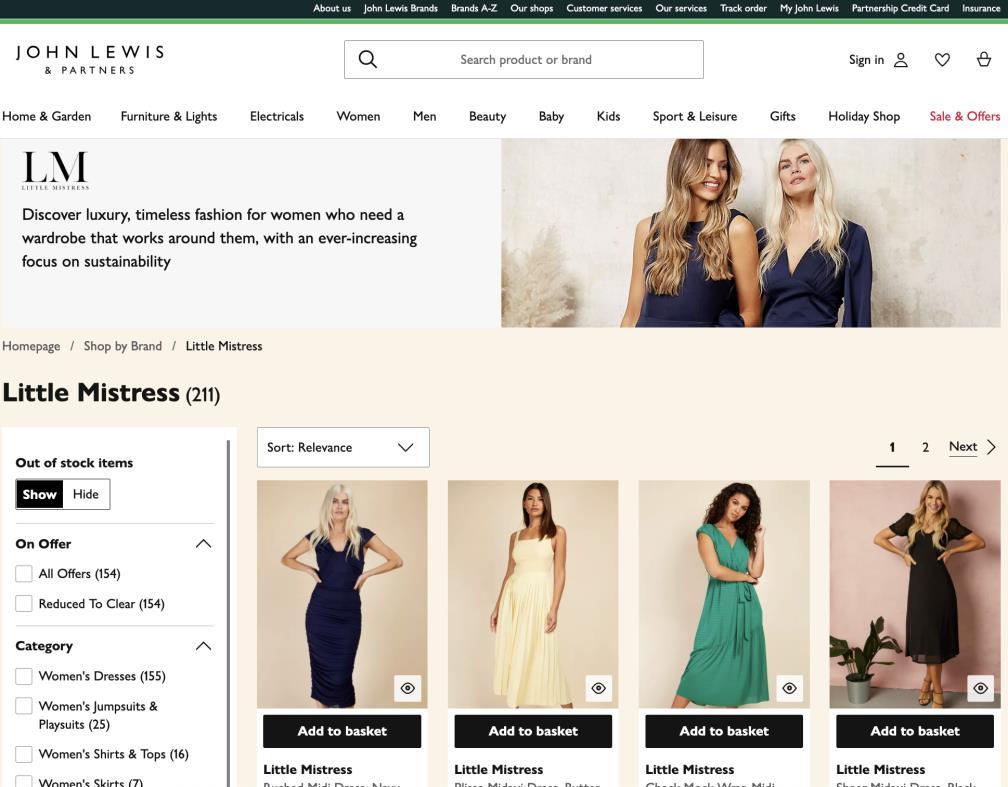This screenshot has width=1008, height=787.
Task: Add butter yellow dress to basket
Action: coord(533,731)
